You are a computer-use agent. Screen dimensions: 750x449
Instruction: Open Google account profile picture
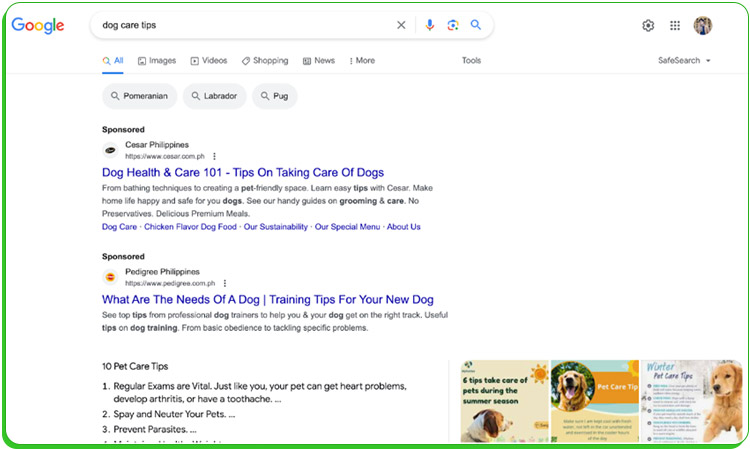coord(703,25)
